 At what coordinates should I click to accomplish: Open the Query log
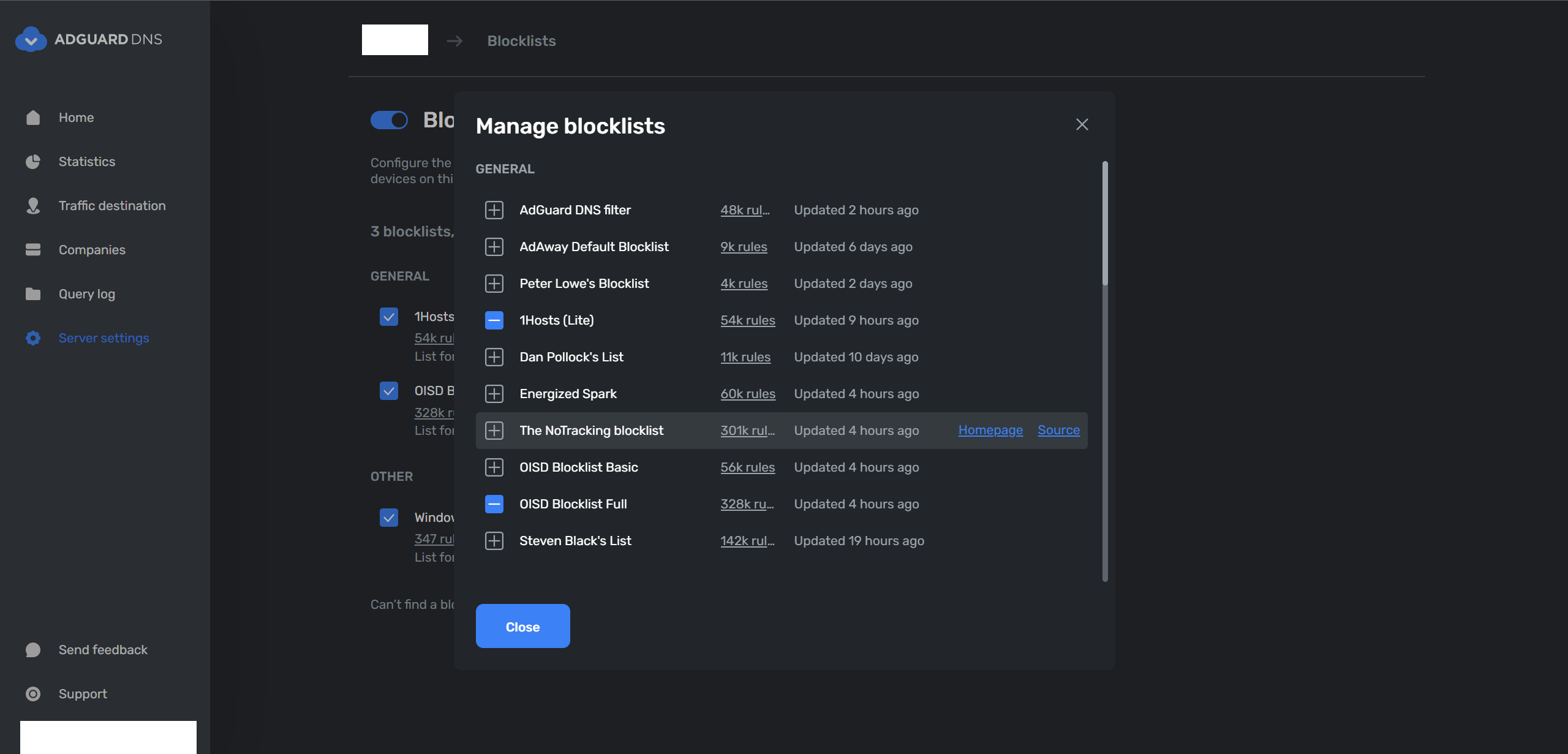click(x=86, y=293)
